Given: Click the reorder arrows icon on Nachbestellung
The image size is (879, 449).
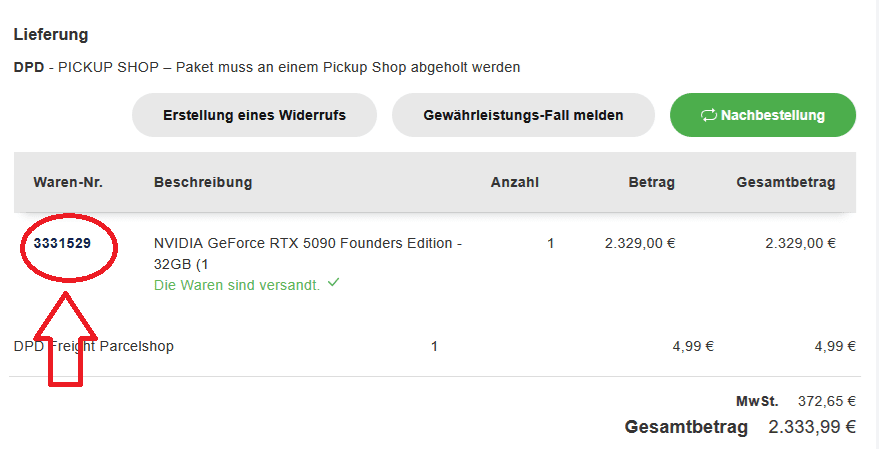Looking at the screenshot, I should click(708, 115).
